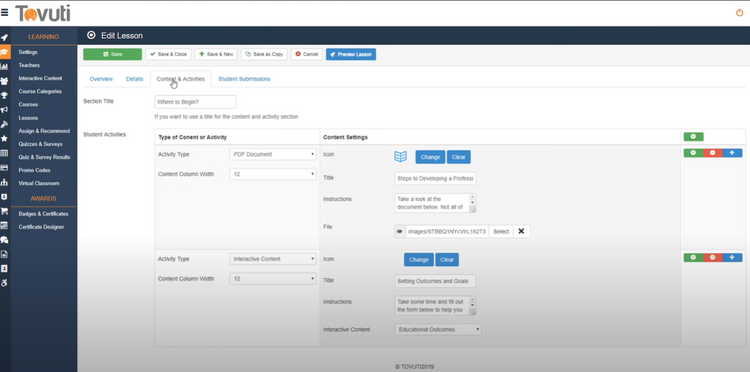Preview file with the eye button
Image resolution: width=750 pixels, height=372 pixels.
coord(400,231)
